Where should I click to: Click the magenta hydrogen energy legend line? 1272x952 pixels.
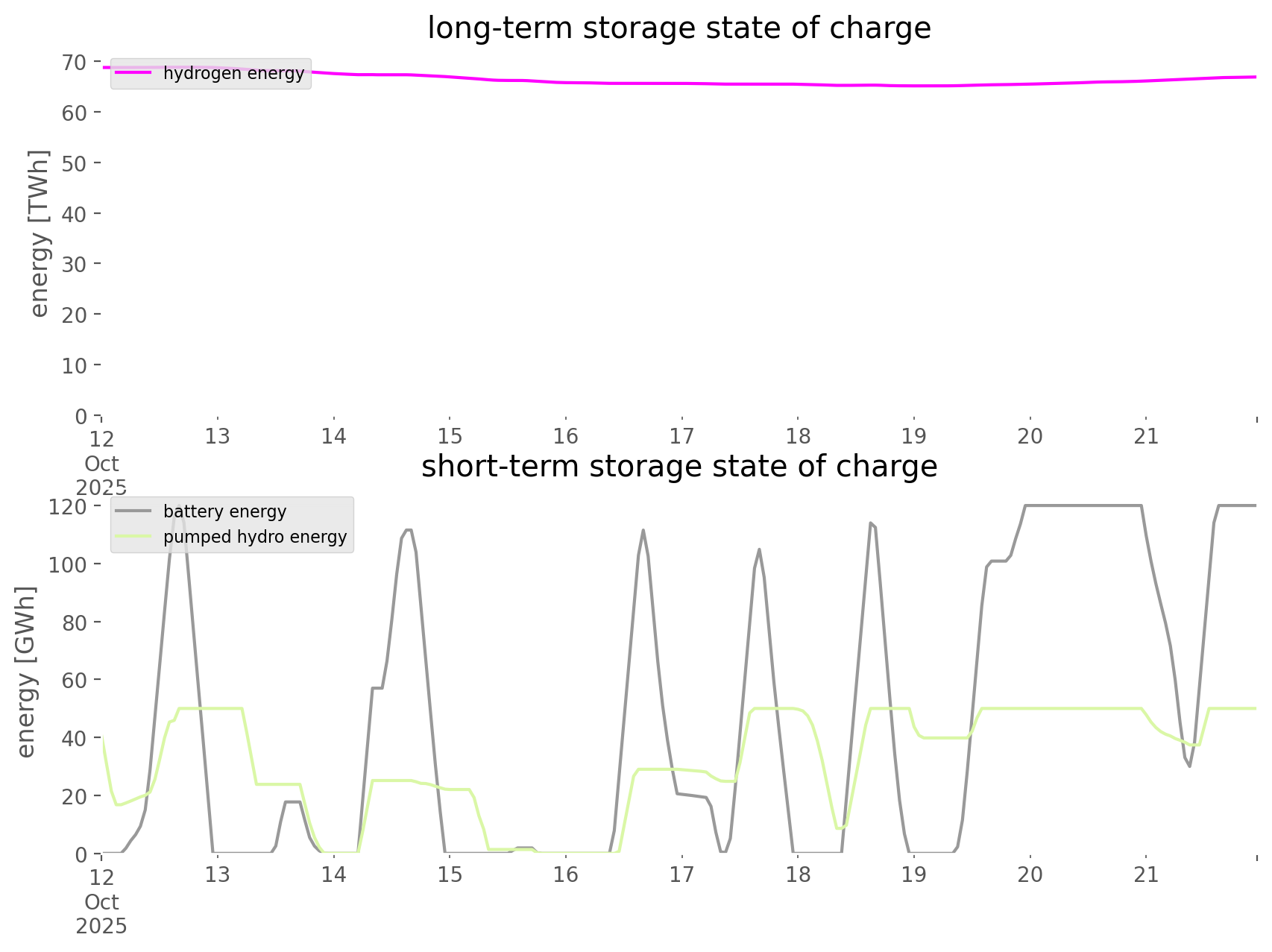click(x=133, y=73)
